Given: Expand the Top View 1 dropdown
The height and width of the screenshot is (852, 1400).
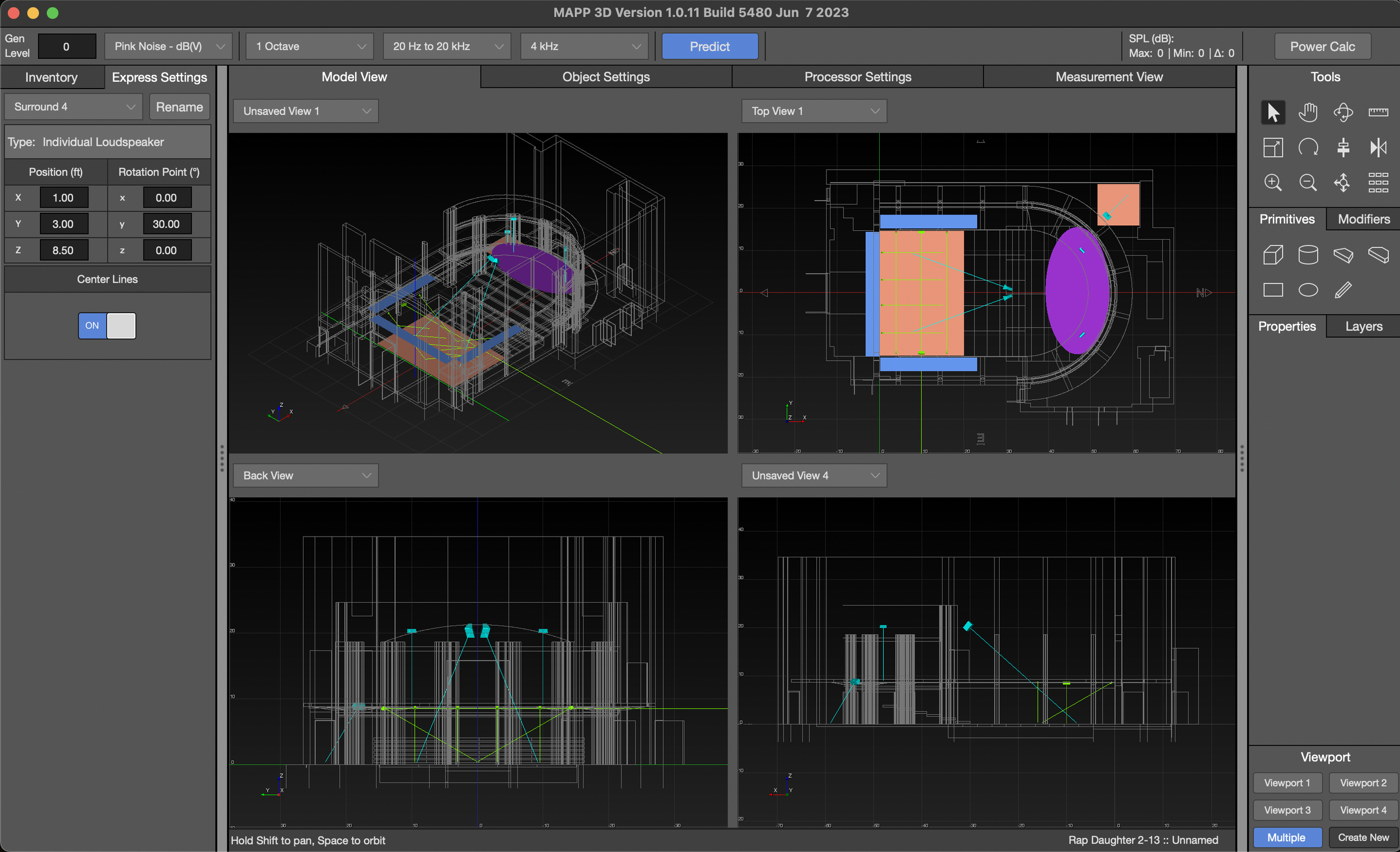Looking at the screenshot, I should click(x=814, y=111).
